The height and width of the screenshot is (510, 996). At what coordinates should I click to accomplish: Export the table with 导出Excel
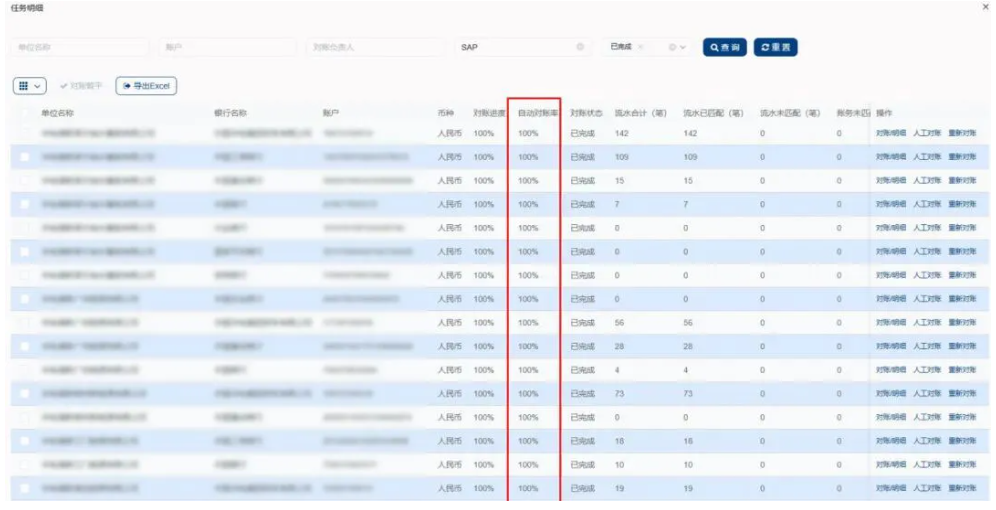click(x=146, y=86)
